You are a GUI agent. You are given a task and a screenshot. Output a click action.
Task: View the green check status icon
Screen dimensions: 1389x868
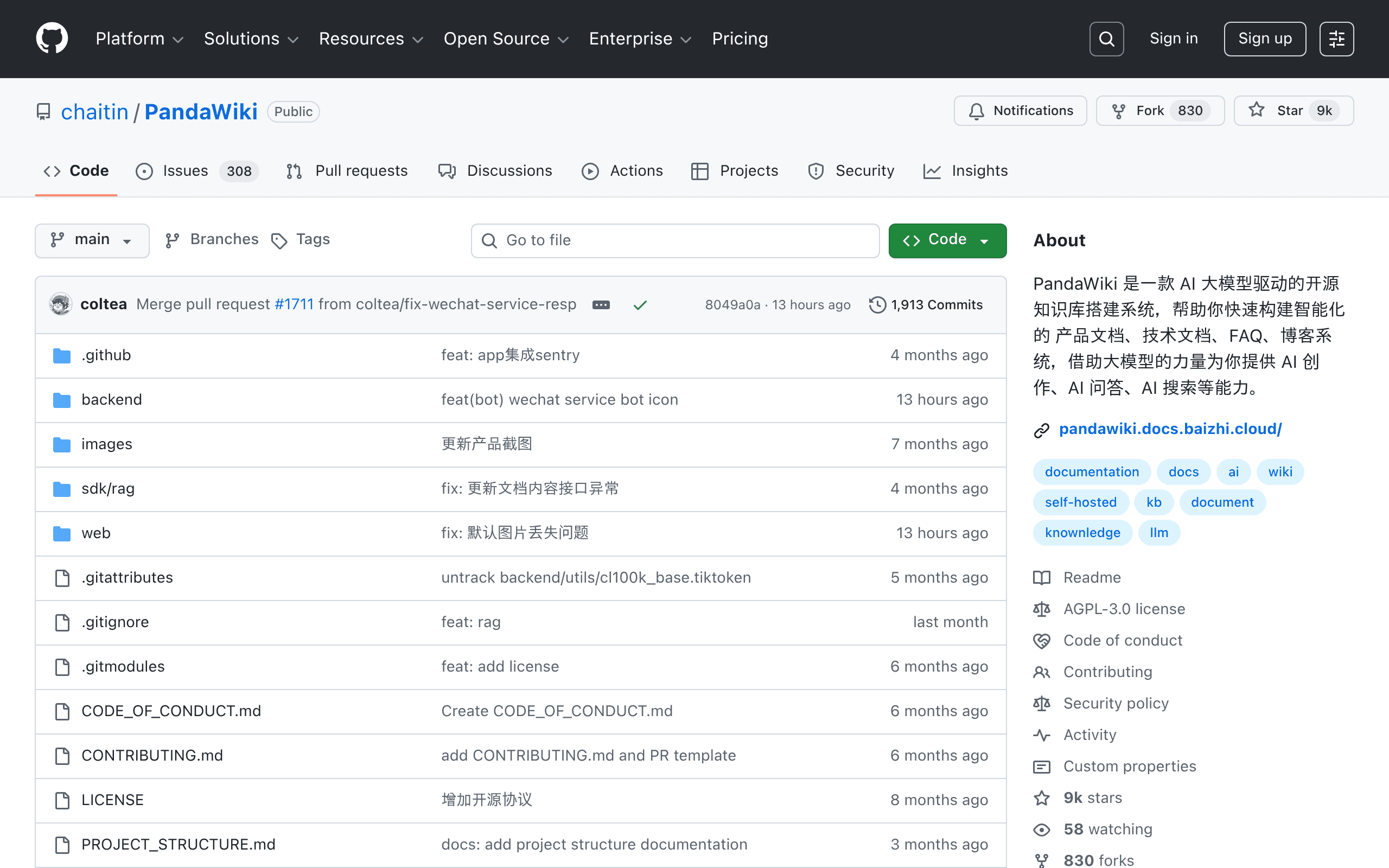click(x=640, y=305)
